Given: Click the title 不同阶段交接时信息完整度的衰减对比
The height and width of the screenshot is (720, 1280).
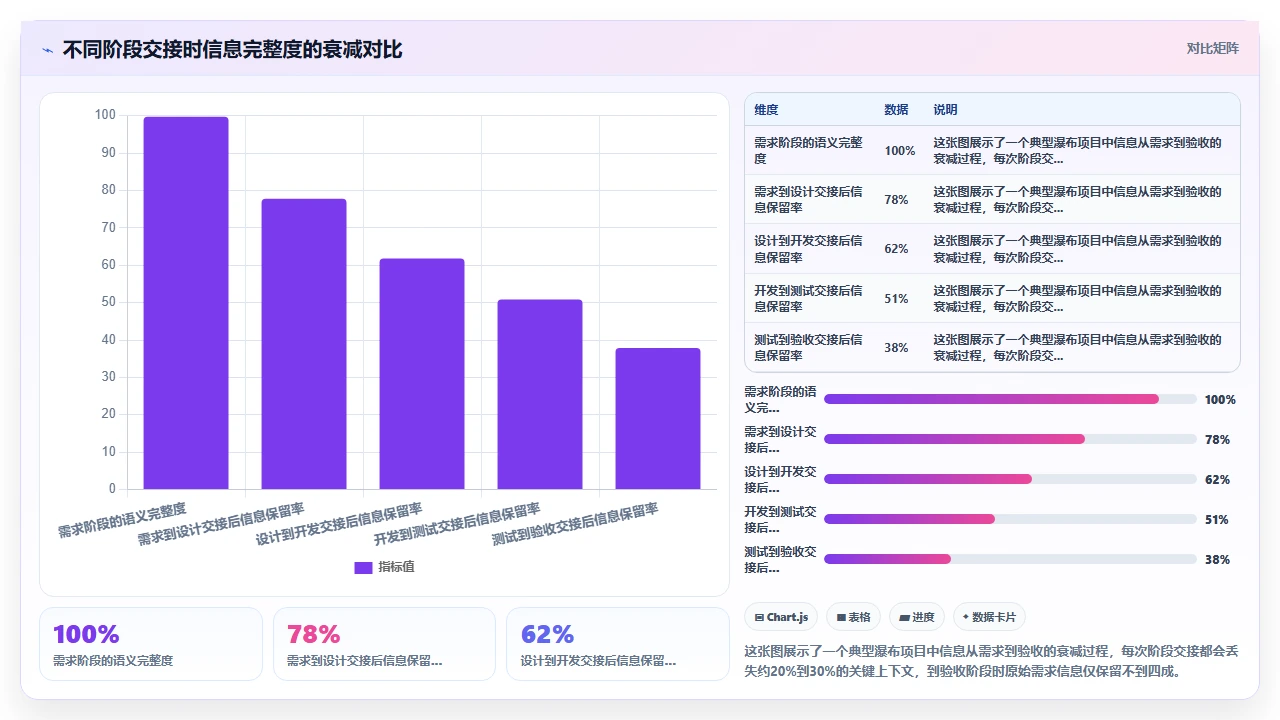Looking at the screenshot, I should click(233, 50).
